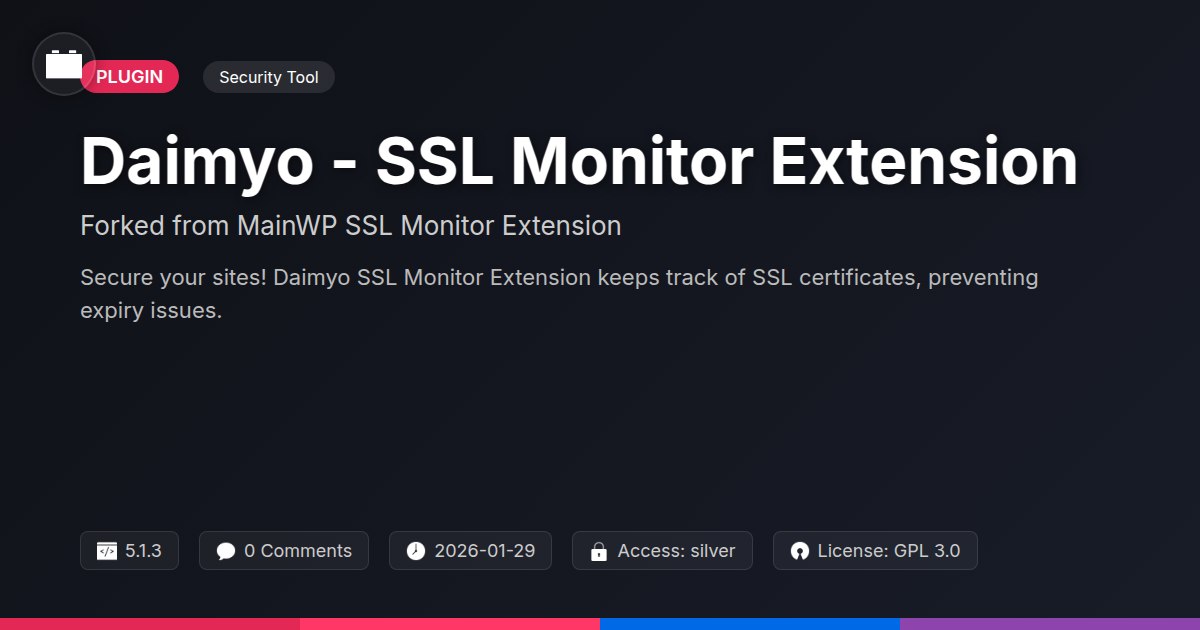Click the version number 5.1.3
The height and width of the screenshot is (630, 1200).
(144, 551)
